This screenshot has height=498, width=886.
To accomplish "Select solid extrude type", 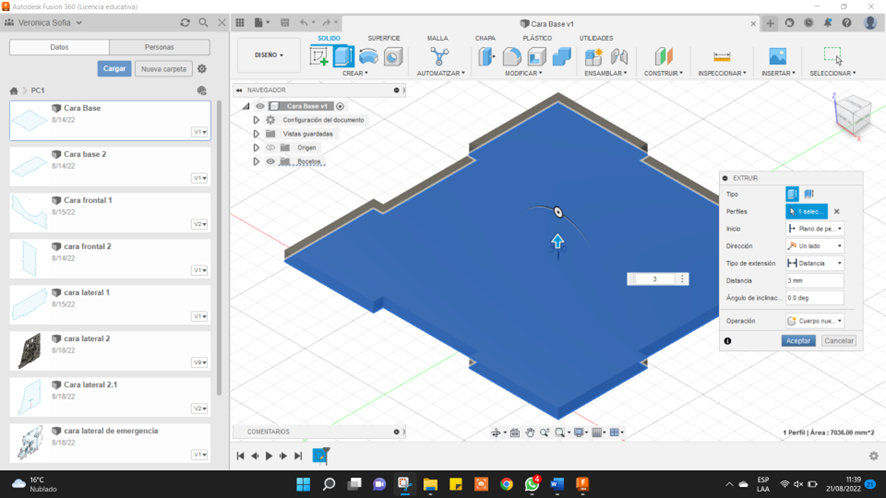I will tap(792, 194).
